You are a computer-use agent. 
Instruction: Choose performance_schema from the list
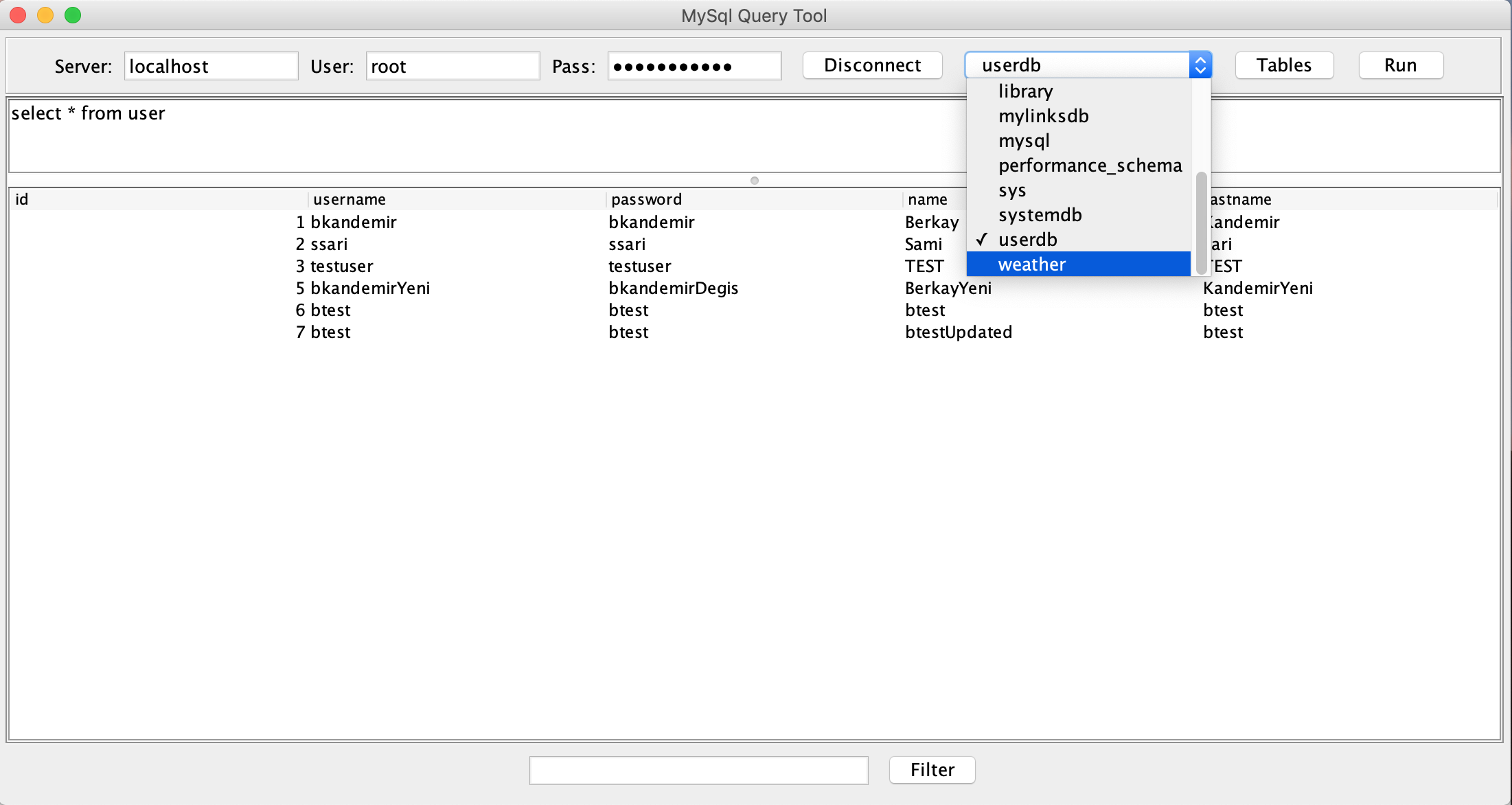[x=1090, y=166]
